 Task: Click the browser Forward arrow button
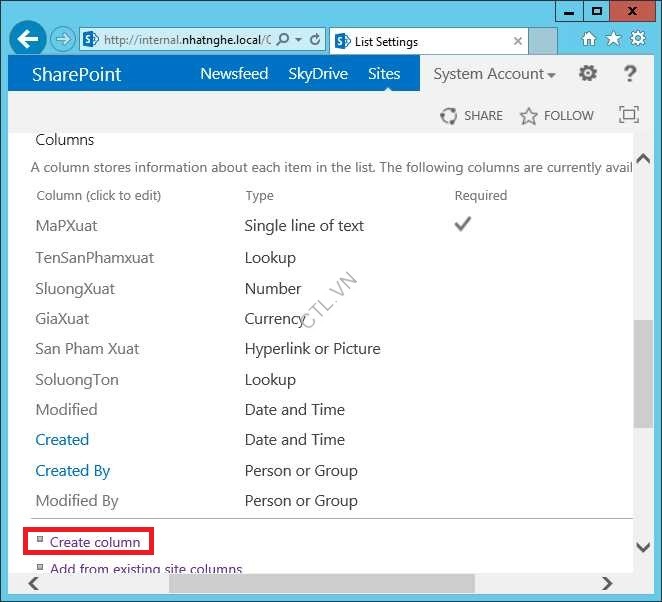[x=63, y=40]
